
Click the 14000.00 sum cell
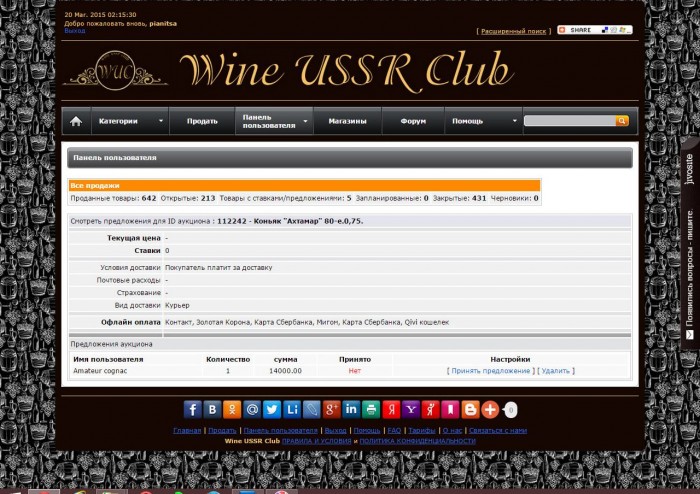point(285,371)
